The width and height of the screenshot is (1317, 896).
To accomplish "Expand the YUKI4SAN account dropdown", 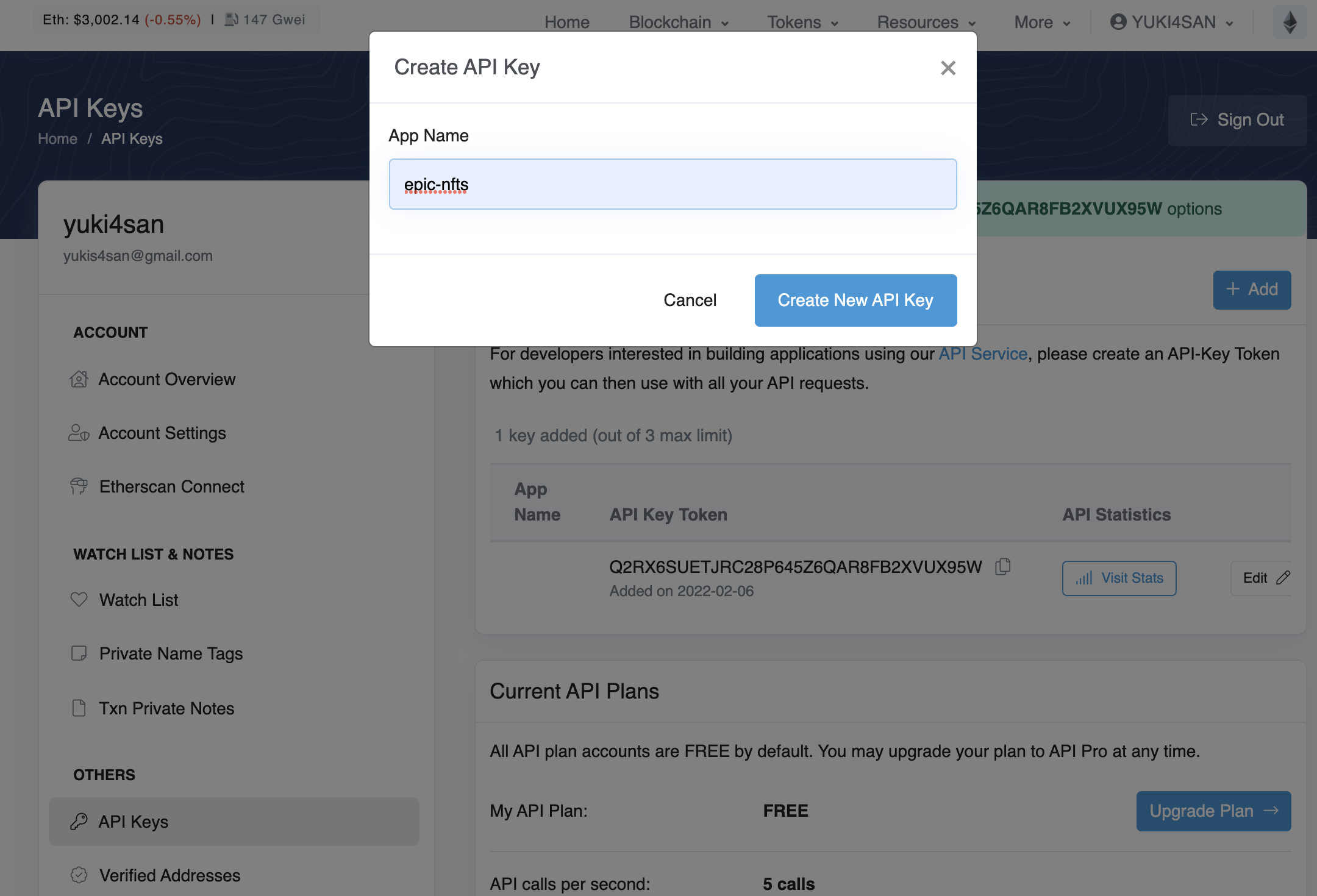I will pyautogui.click(x=1172, y=23).
